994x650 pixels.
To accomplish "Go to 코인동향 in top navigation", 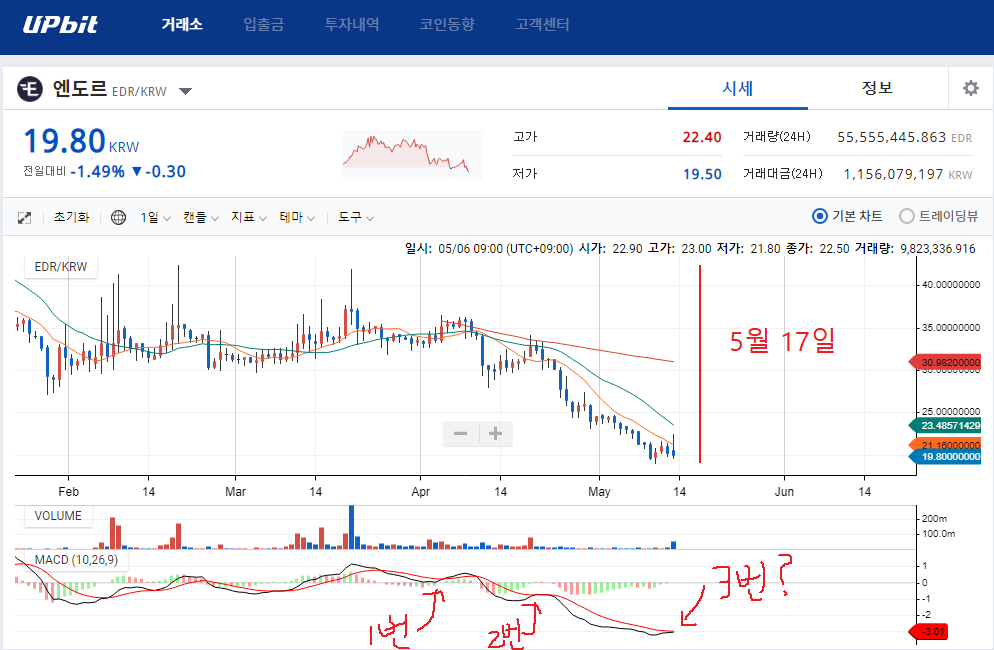I will (x=447, y=25).
